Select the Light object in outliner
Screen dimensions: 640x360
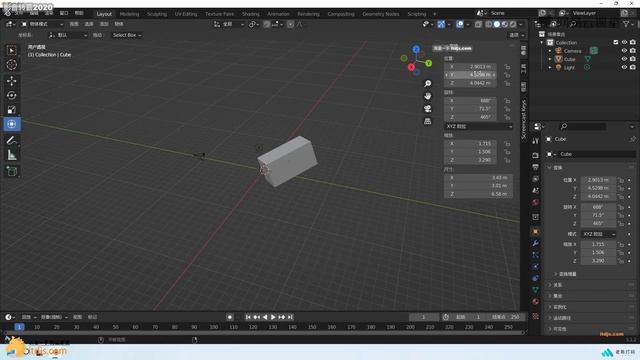(x=569, y=68)
